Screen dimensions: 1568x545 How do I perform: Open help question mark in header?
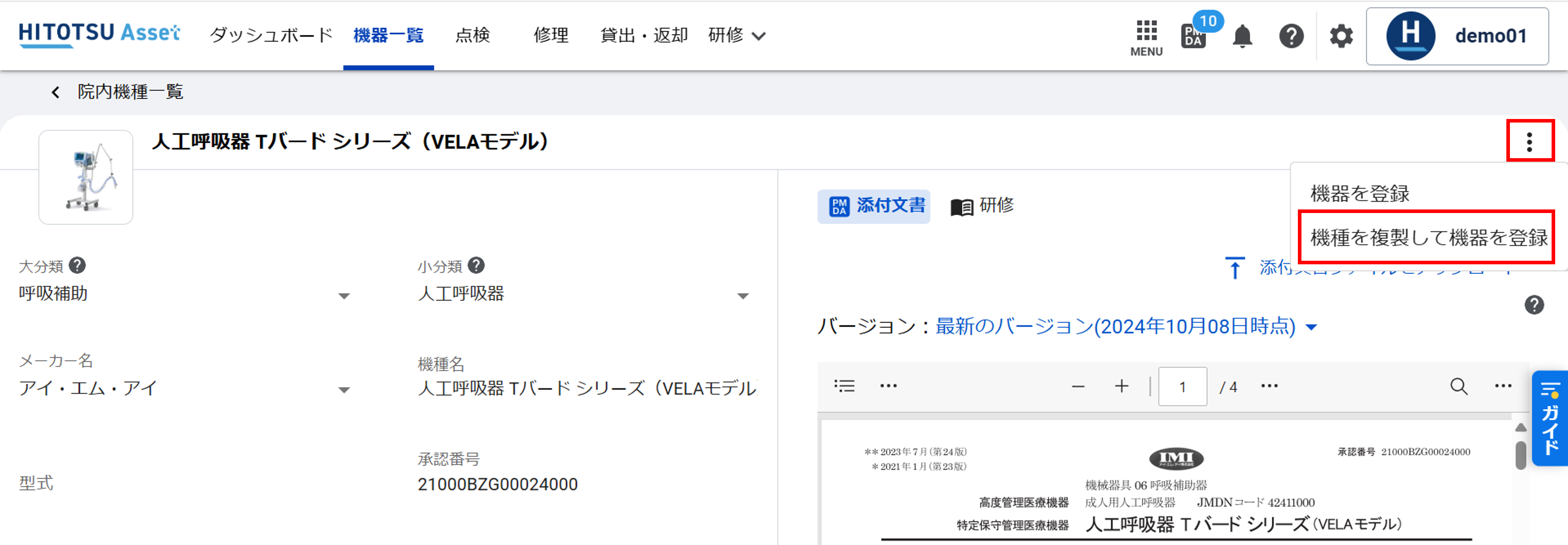[1291, 36]
